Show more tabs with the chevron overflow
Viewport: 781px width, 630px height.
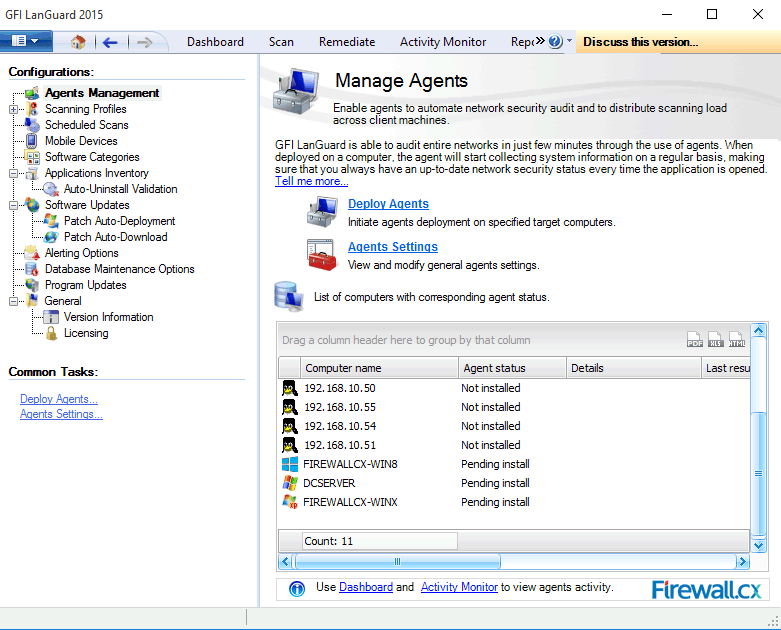pos(540,41)
